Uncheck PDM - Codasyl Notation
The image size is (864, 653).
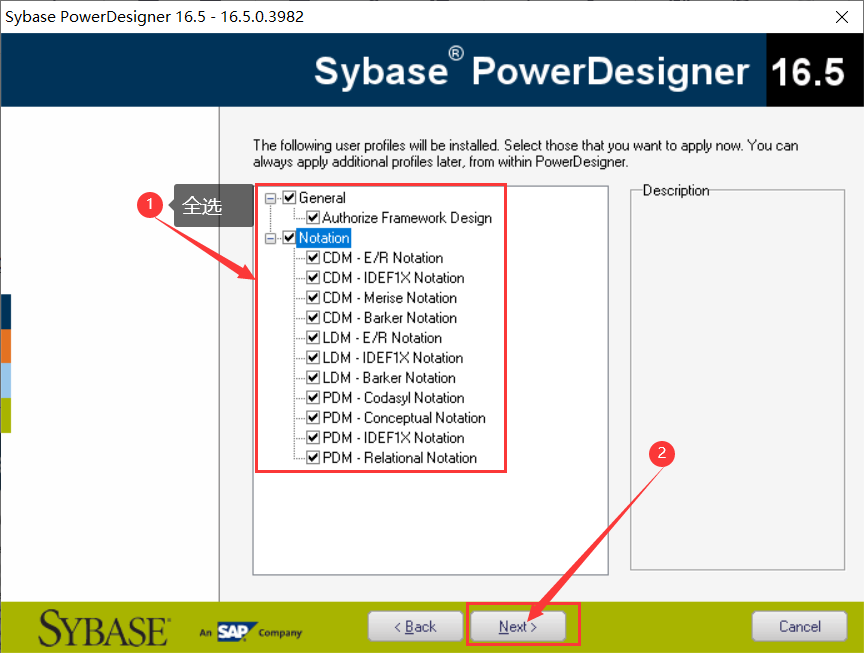click(x=313, y=398)
